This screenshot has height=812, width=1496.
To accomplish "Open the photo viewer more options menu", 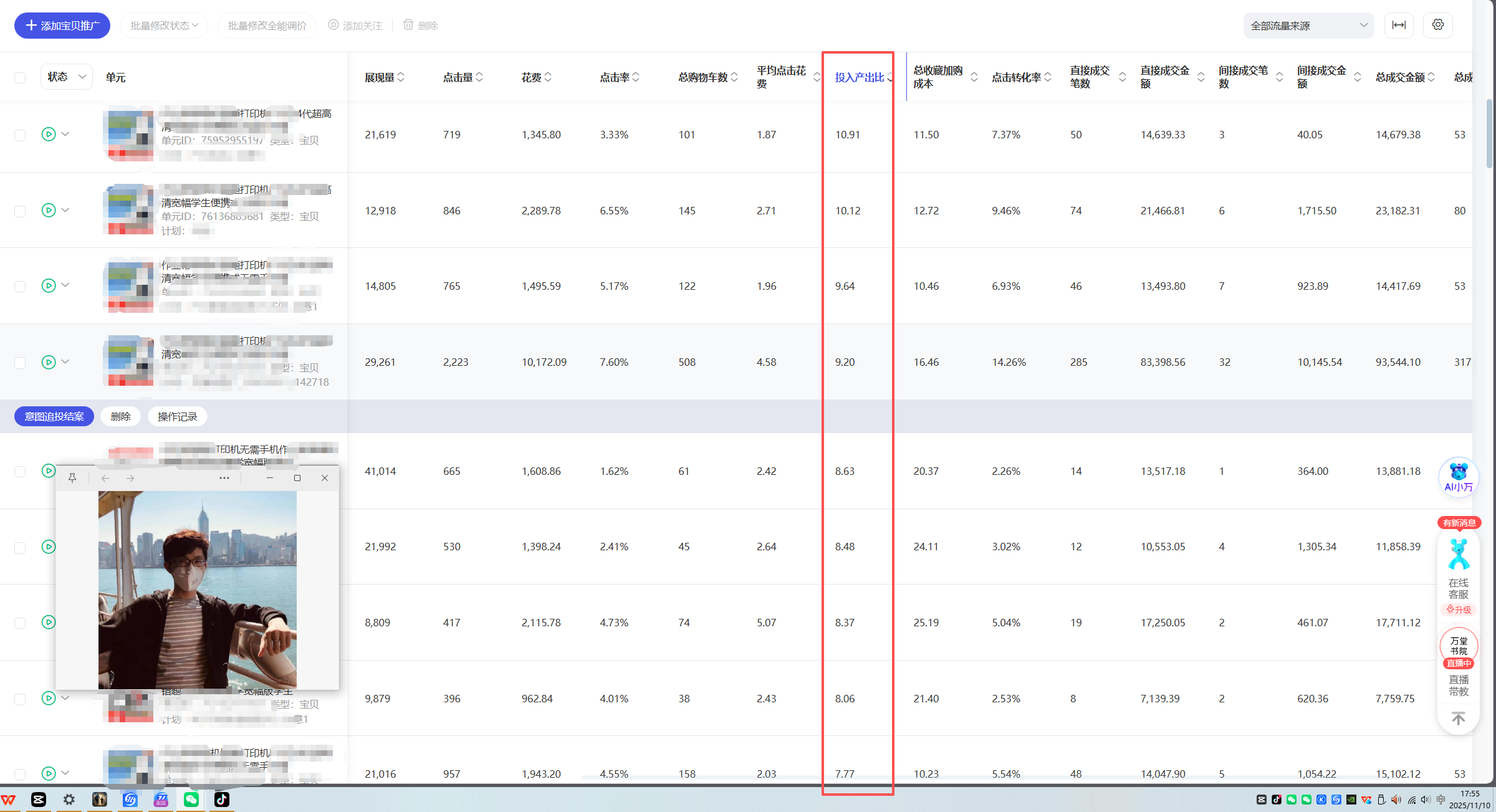I will pyautogui.click(x=224, y=478).
